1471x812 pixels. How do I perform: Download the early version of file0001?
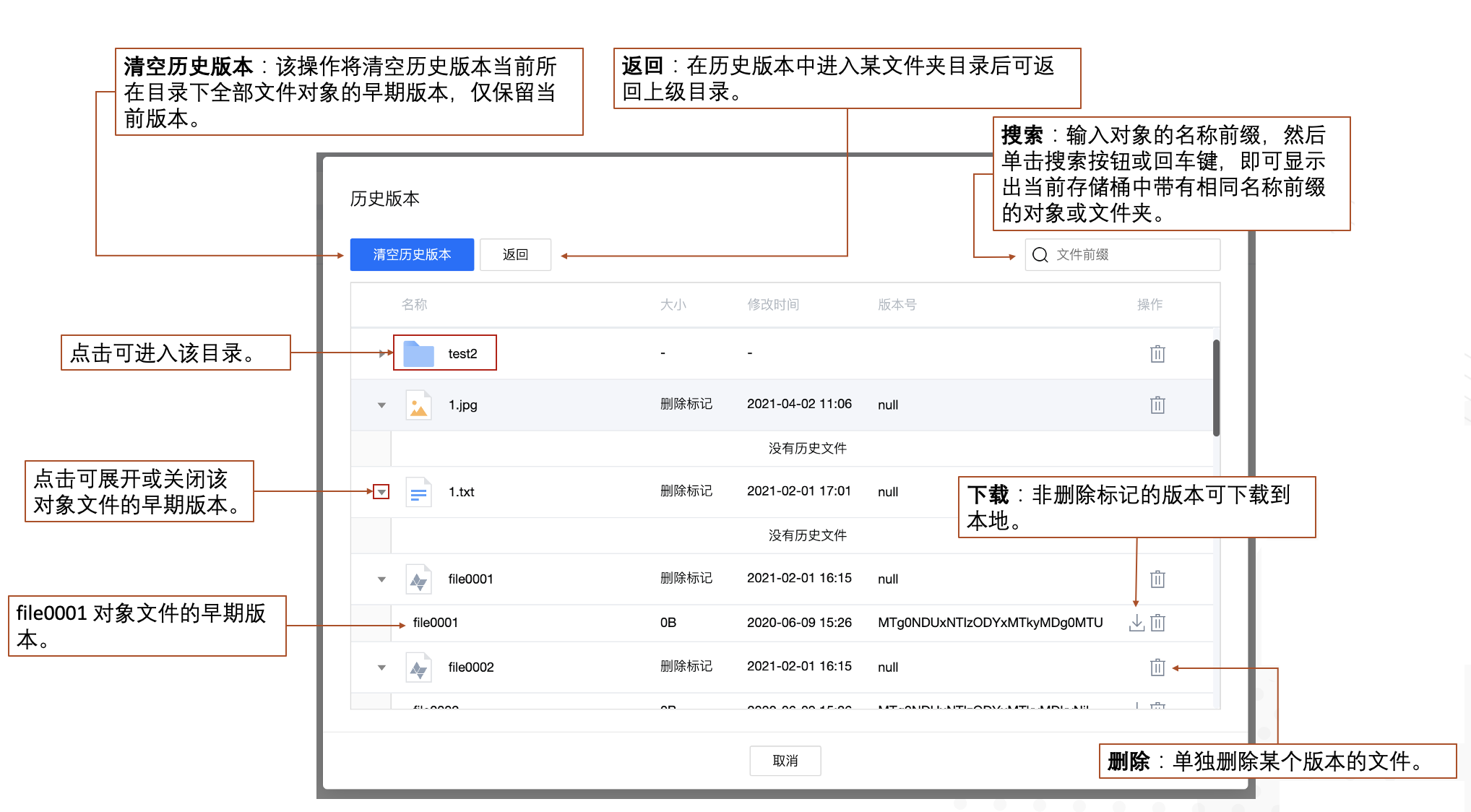pyautogui.click(x=1136, y=623)
